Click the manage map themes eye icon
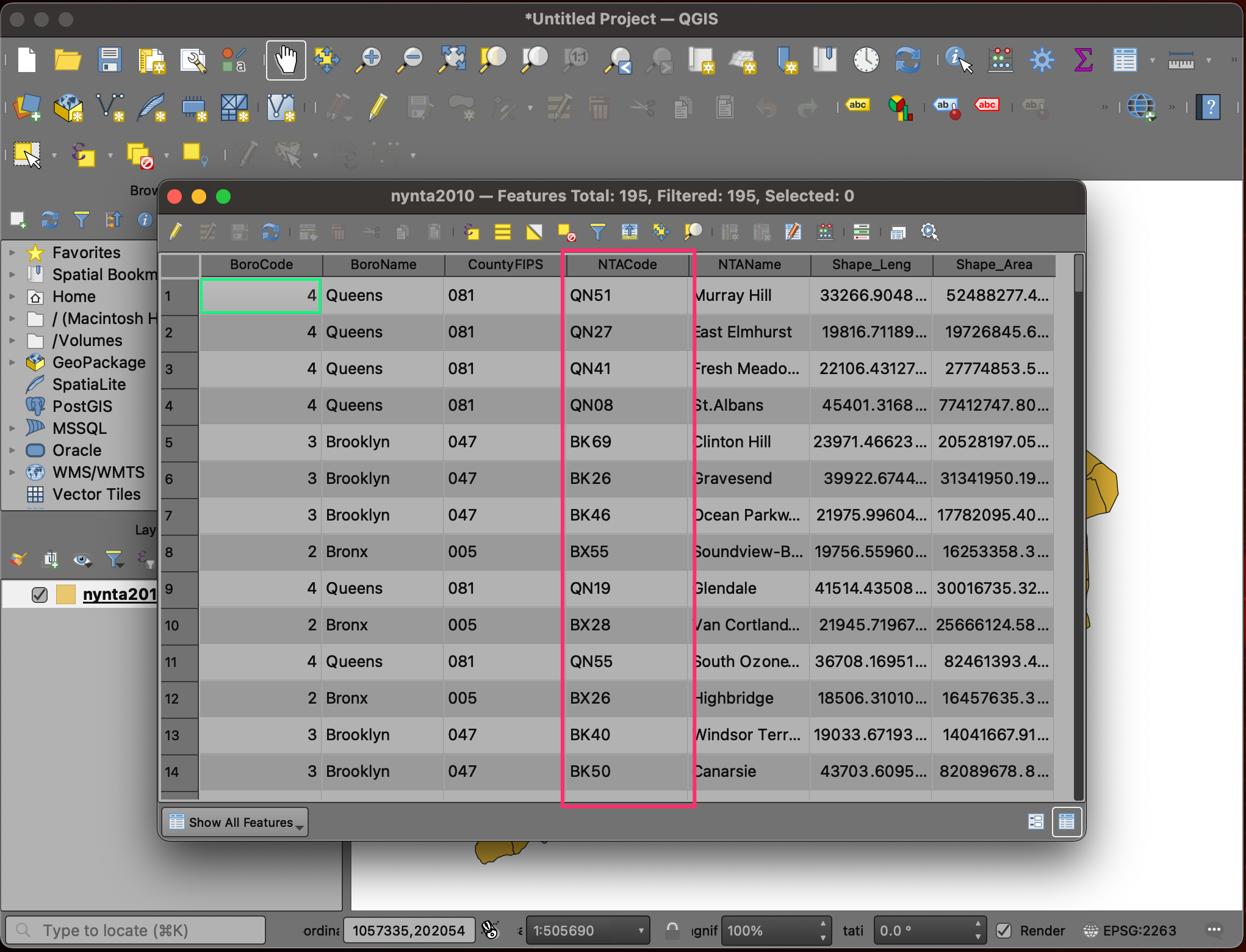1246x952 pixels. coord(82,559)
